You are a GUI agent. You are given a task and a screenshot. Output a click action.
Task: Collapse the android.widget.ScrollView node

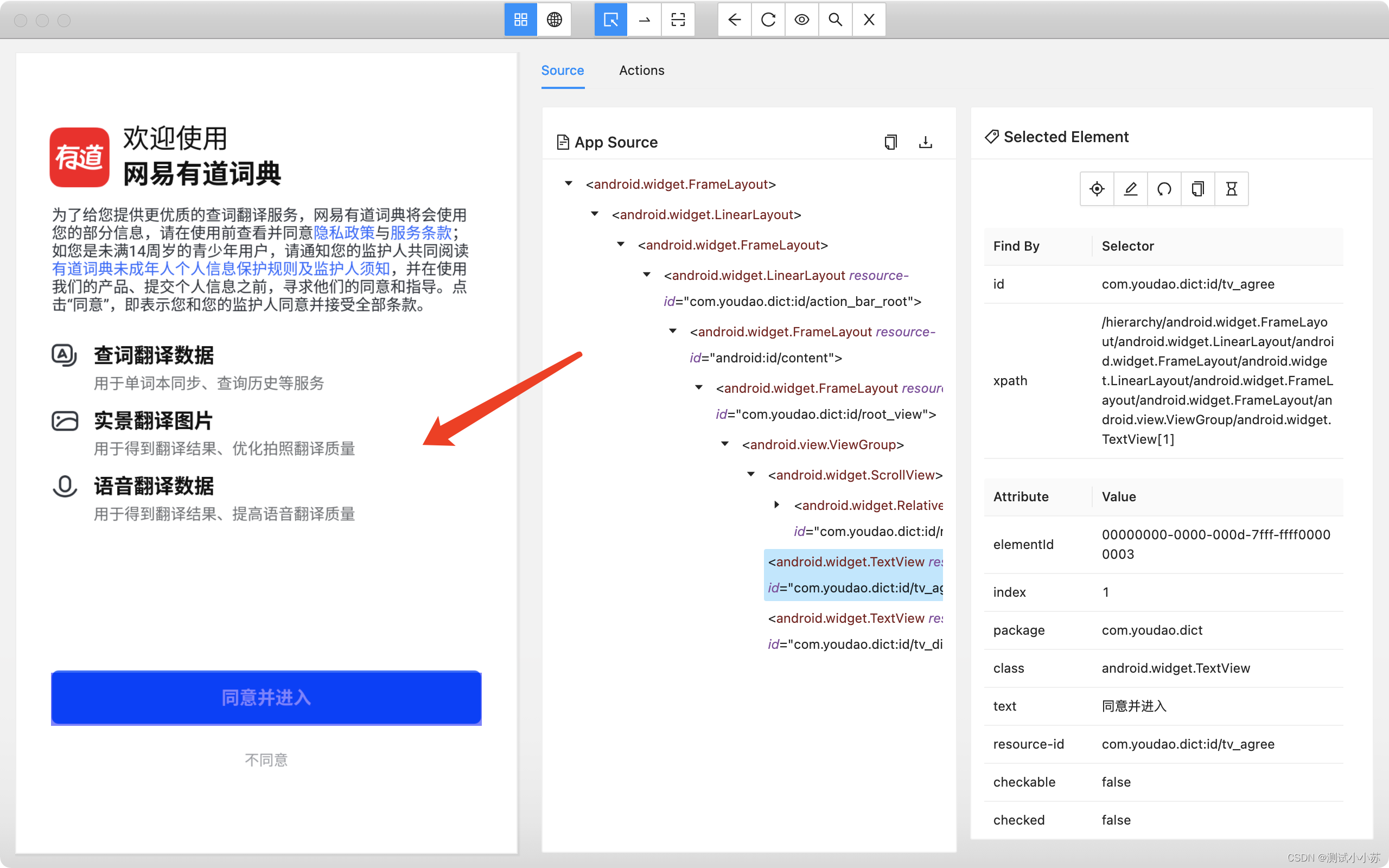coord(751,474)
